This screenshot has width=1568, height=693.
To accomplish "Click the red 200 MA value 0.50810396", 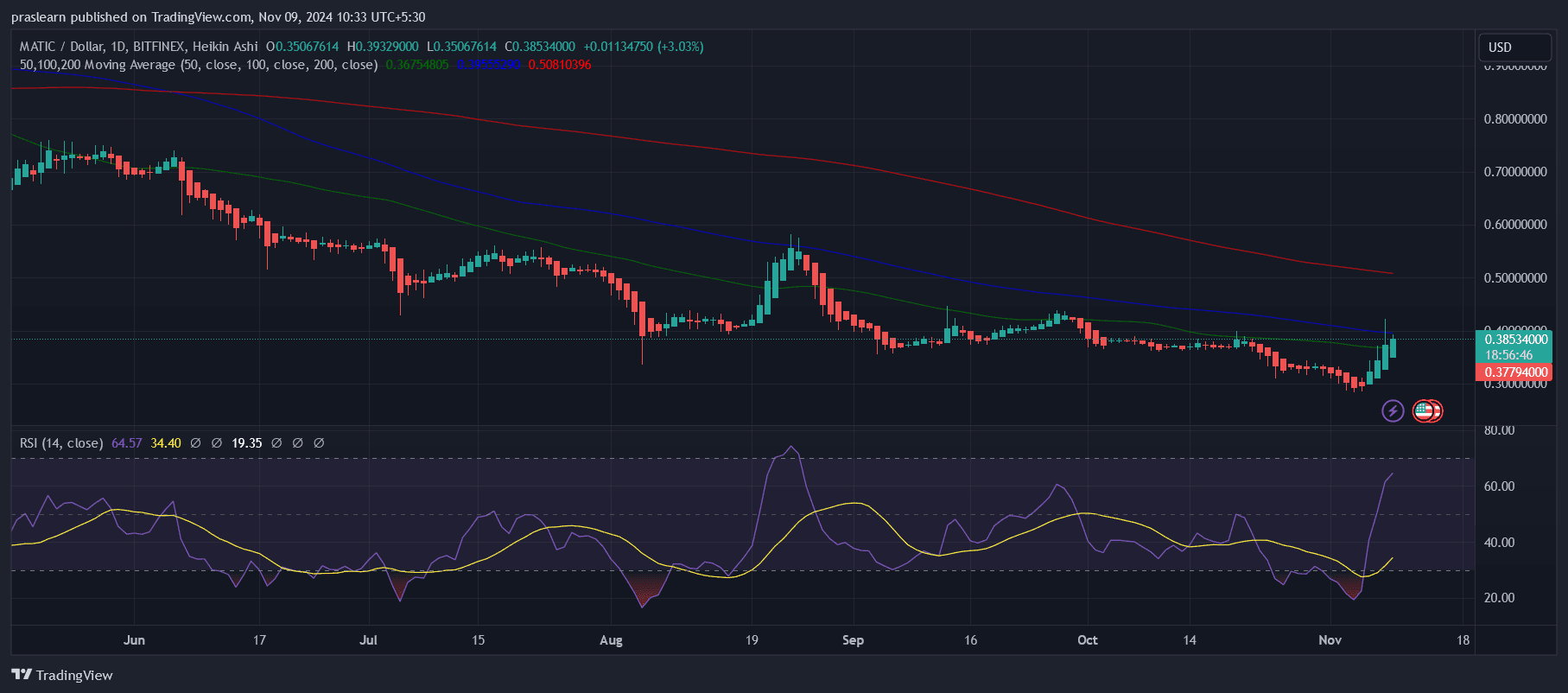I will pyautogui.click(x=560, y=65).
